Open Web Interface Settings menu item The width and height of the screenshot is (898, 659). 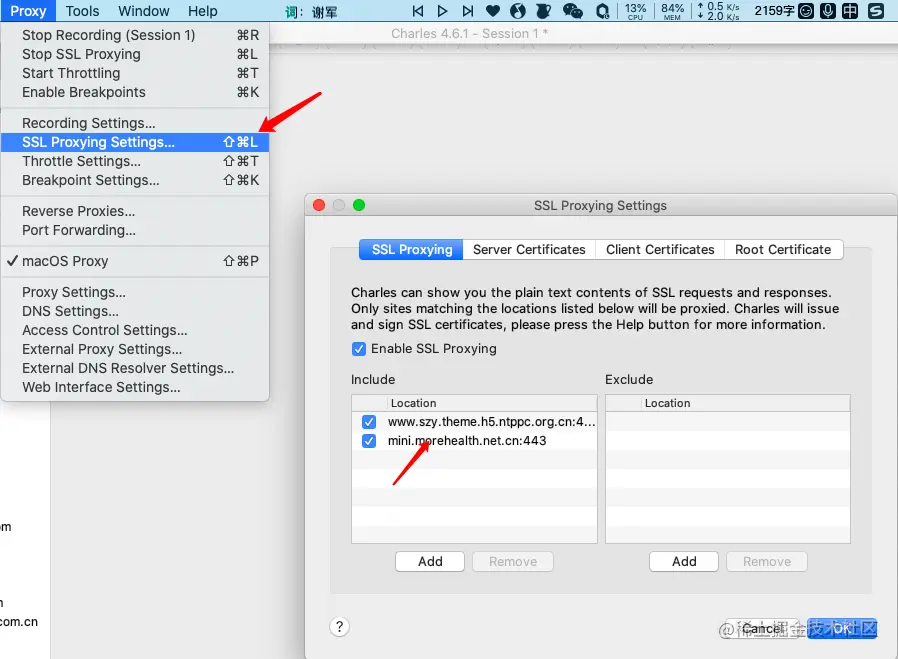135,388
